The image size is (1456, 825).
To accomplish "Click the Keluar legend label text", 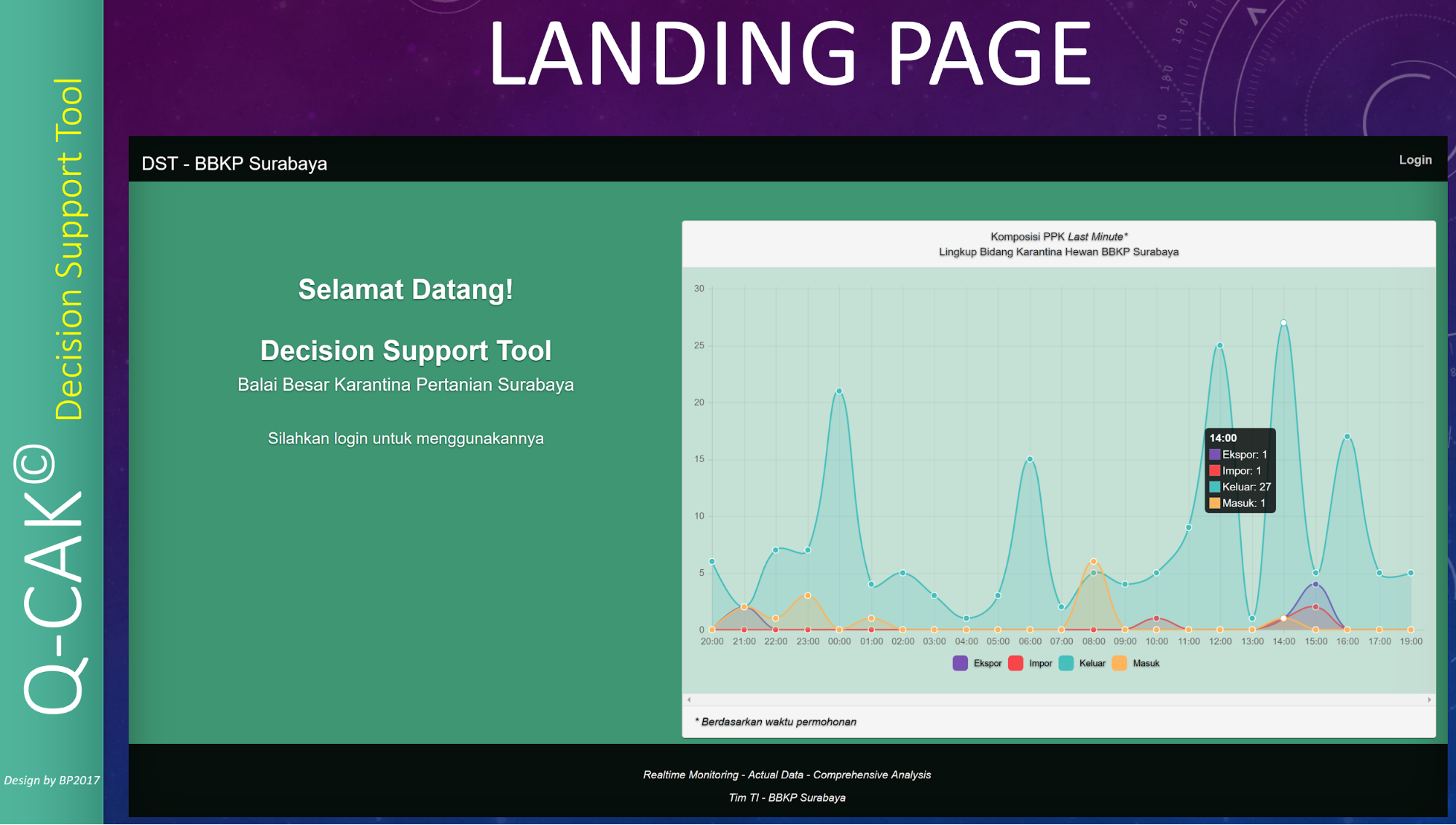I will pyautogui.click(x=1092, y=663).
